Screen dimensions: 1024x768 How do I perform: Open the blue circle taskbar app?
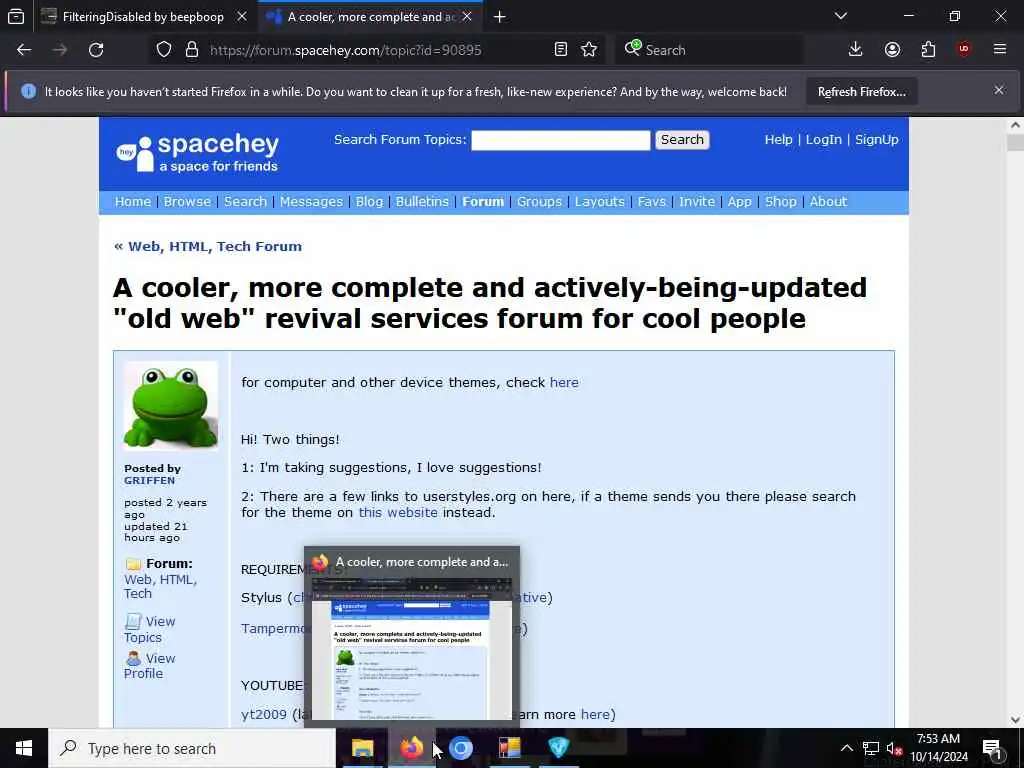460,748
